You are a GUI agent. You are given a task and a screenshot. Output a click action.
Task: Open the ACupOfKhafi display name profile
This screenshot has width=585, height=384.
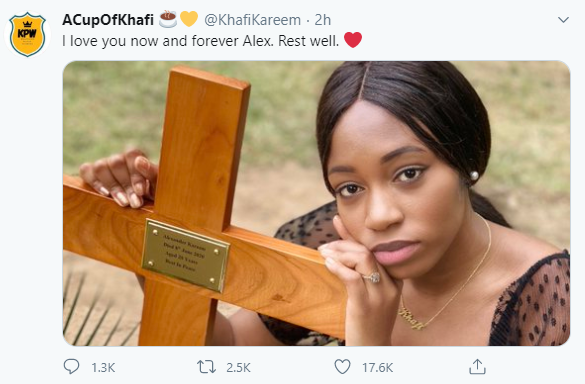[108, 20]
